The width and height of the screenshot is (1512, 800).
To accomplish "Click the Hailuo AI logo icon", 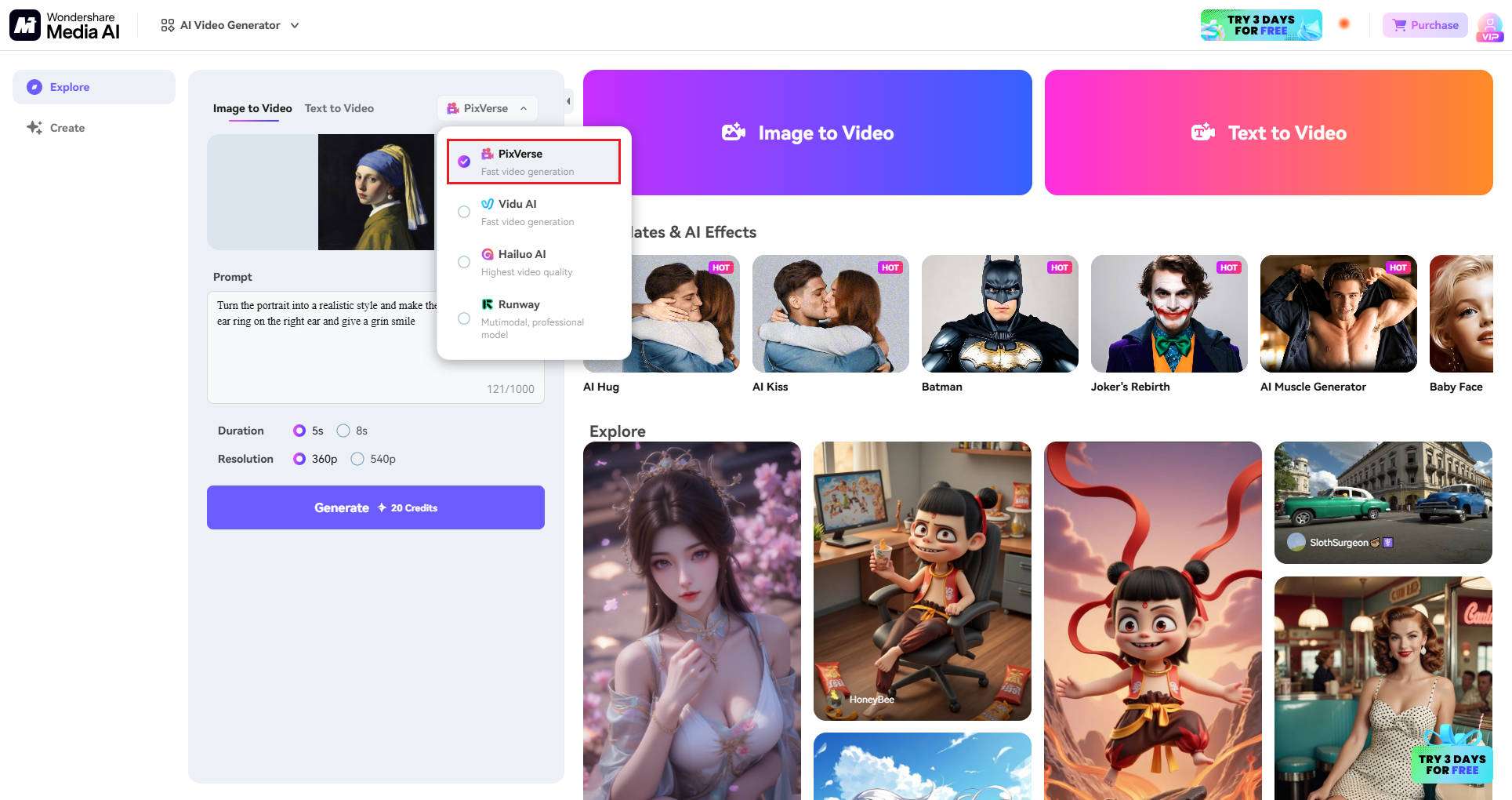I will pyautogui.click(x=488, y=254).
